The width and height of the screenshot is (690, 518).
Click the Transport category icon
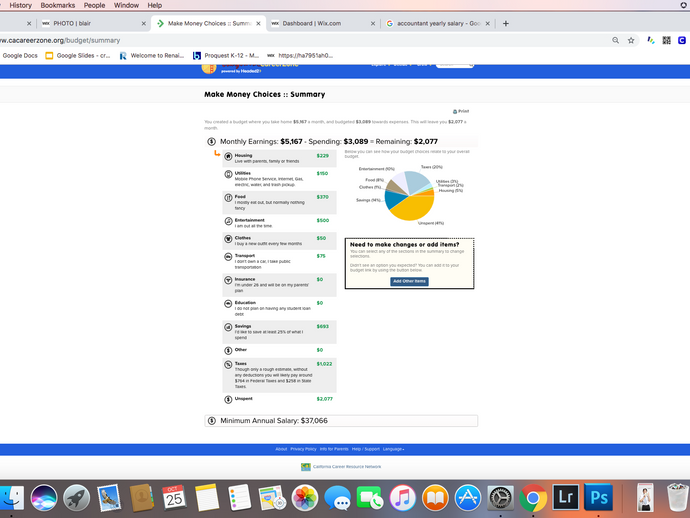tap(228, 257)
